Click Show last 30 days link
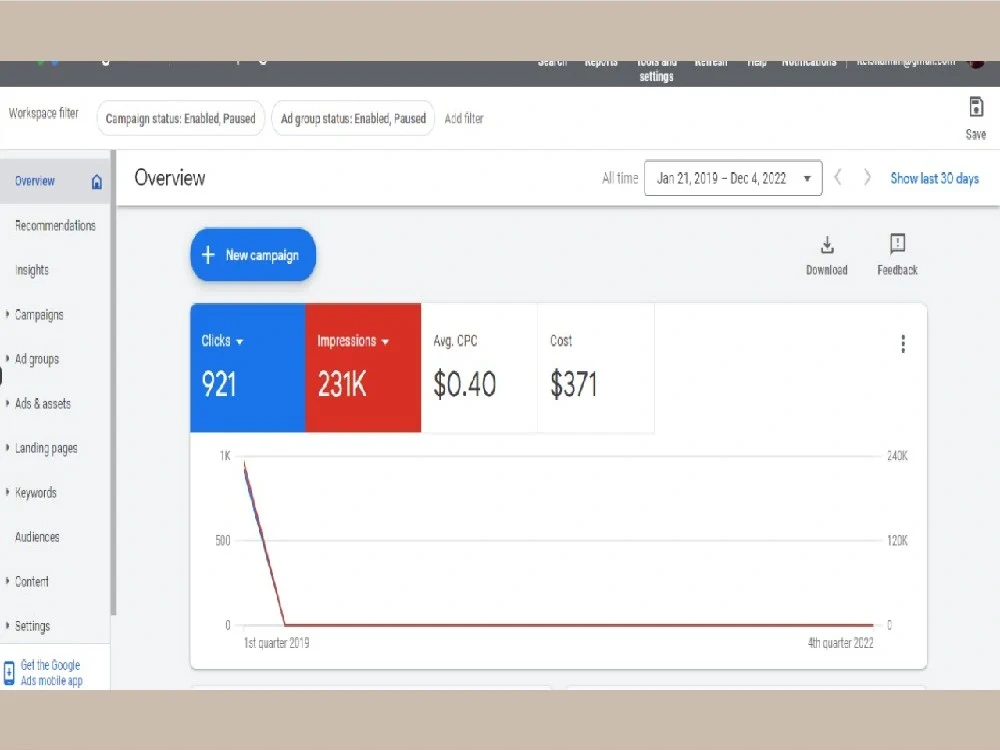This screenshot has width=1000, height=750. click(x=934, y=179)
